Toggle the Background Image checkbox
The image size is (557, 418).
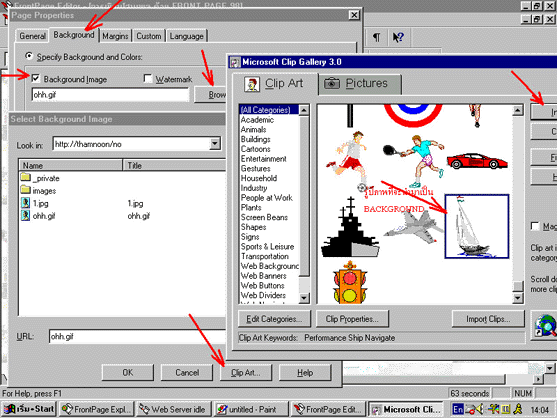[36, 78]
